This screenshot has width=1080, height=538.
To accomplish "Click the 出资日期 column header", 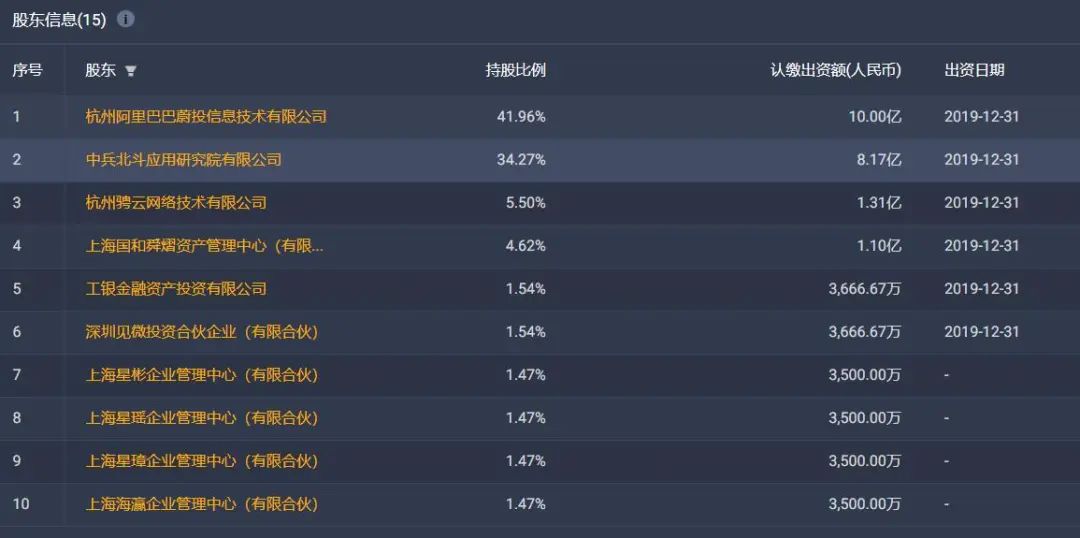I will 974,70.
